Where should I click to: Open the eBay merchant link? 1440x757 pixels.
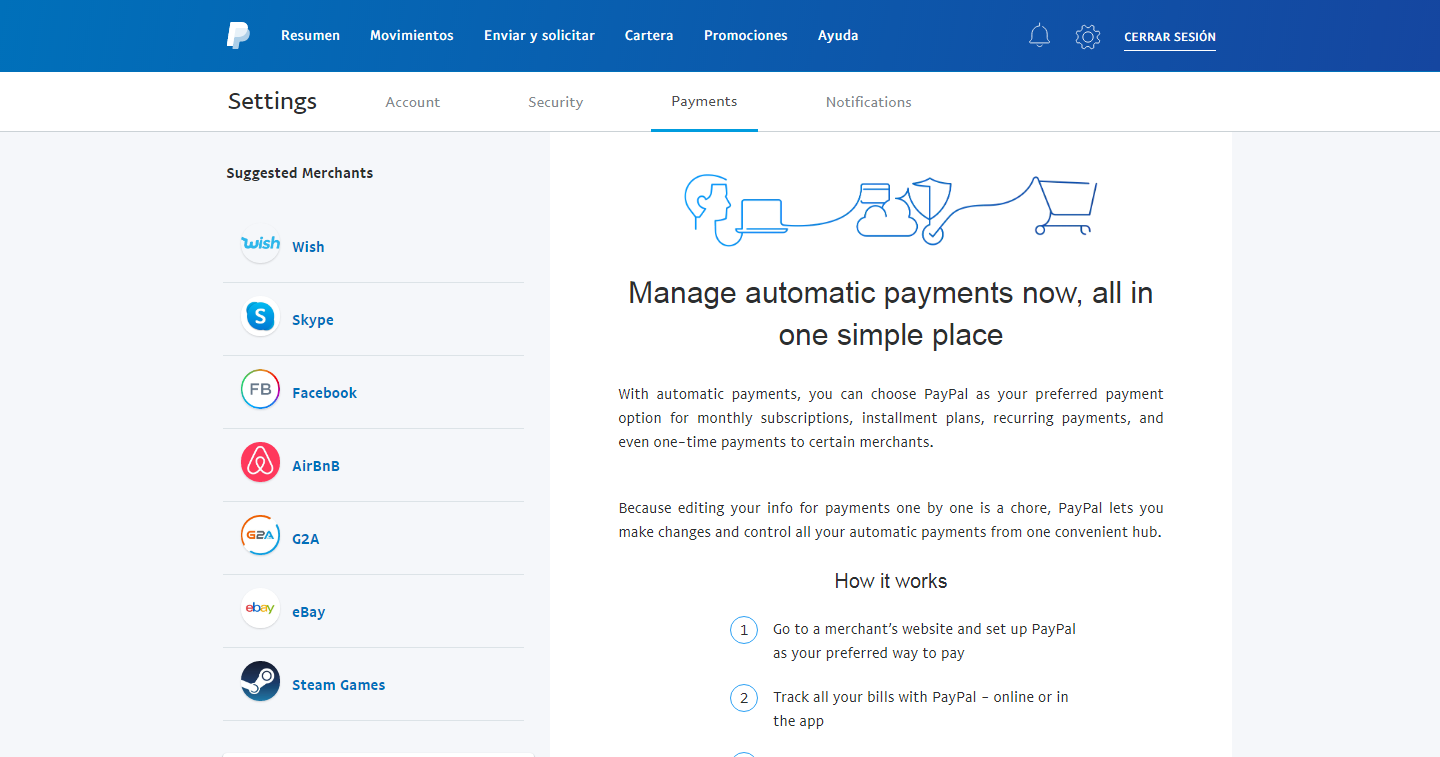tap(309, 612)
